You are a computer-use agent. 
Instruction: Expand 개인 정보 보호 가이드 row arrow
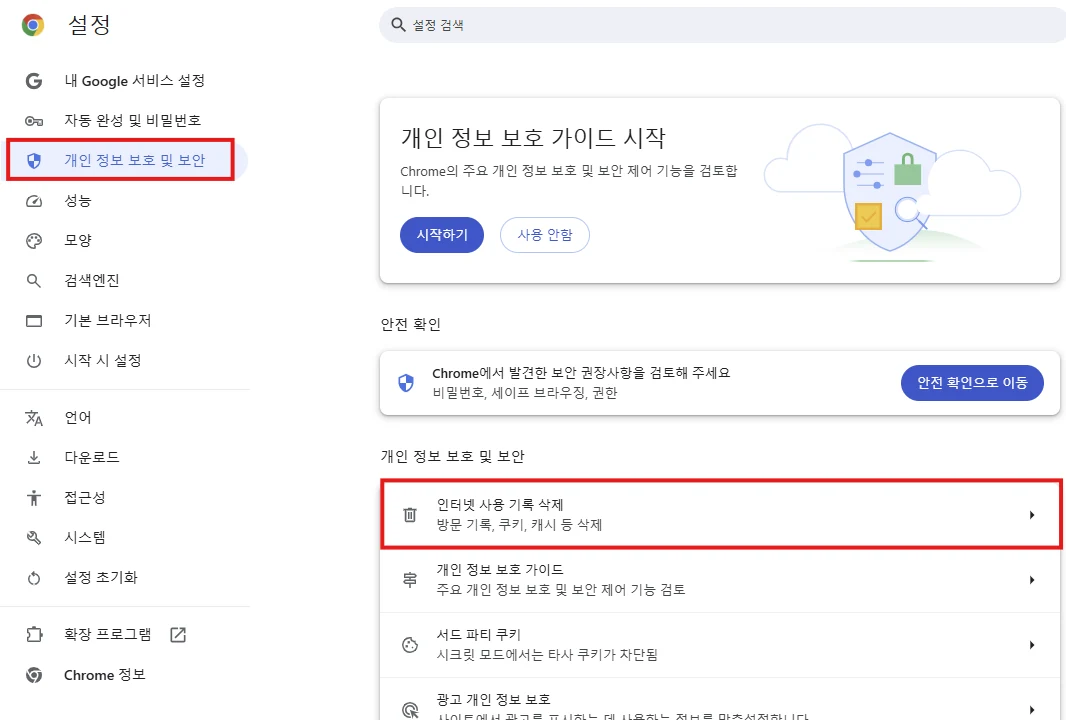[1032, 580]
